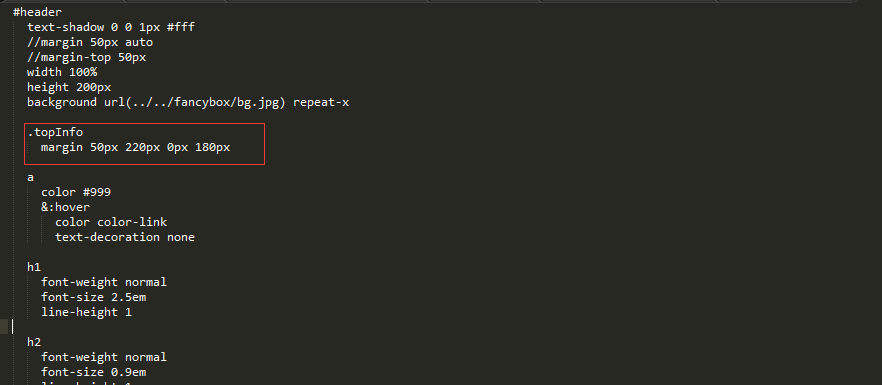Click the color color-link line
Image resolution: width=882 pixels, height=385 pixels.
[111, 222]
